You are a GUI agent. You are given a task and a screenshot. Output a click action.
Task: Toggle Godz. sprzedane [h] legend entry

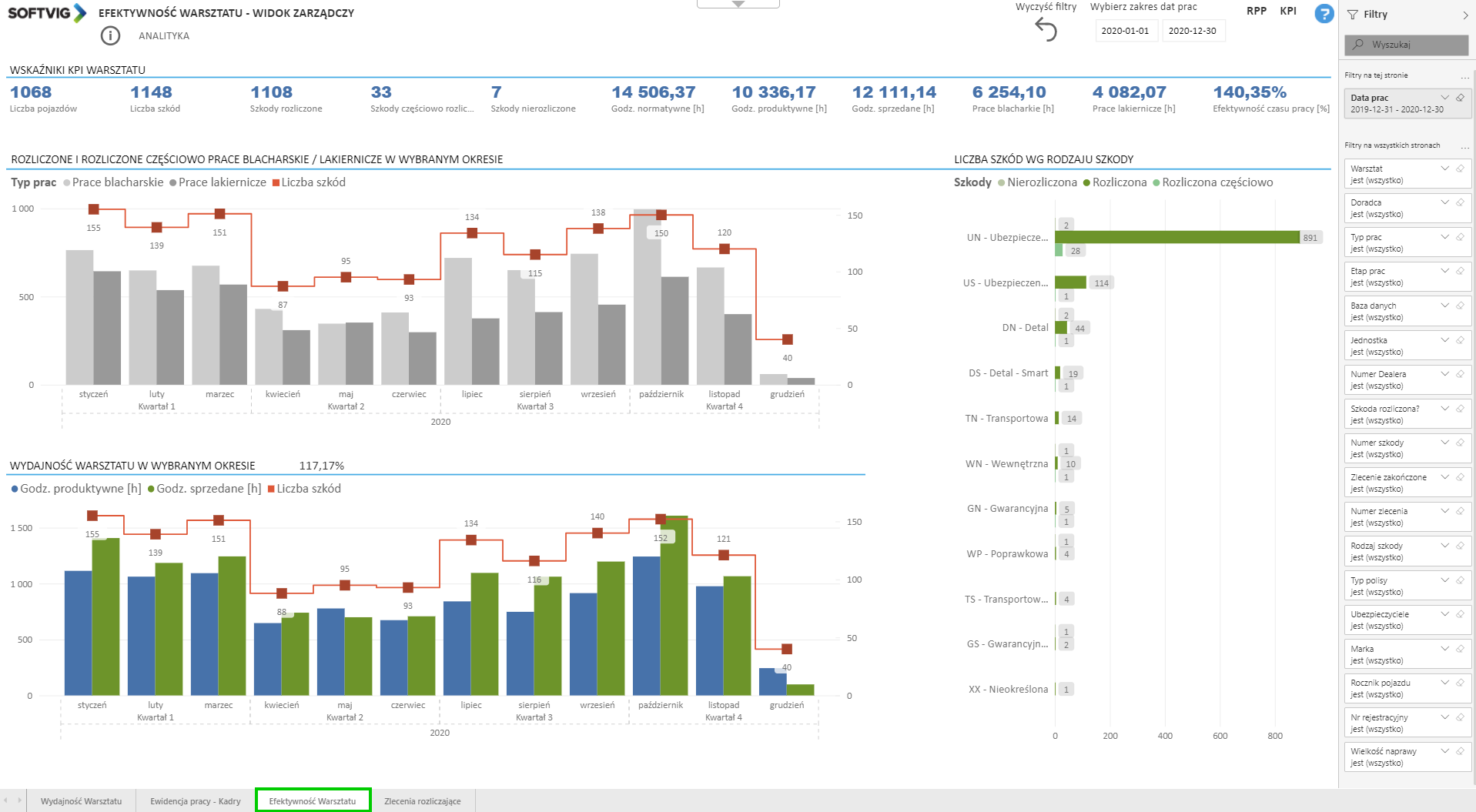[x=204, y=489]
